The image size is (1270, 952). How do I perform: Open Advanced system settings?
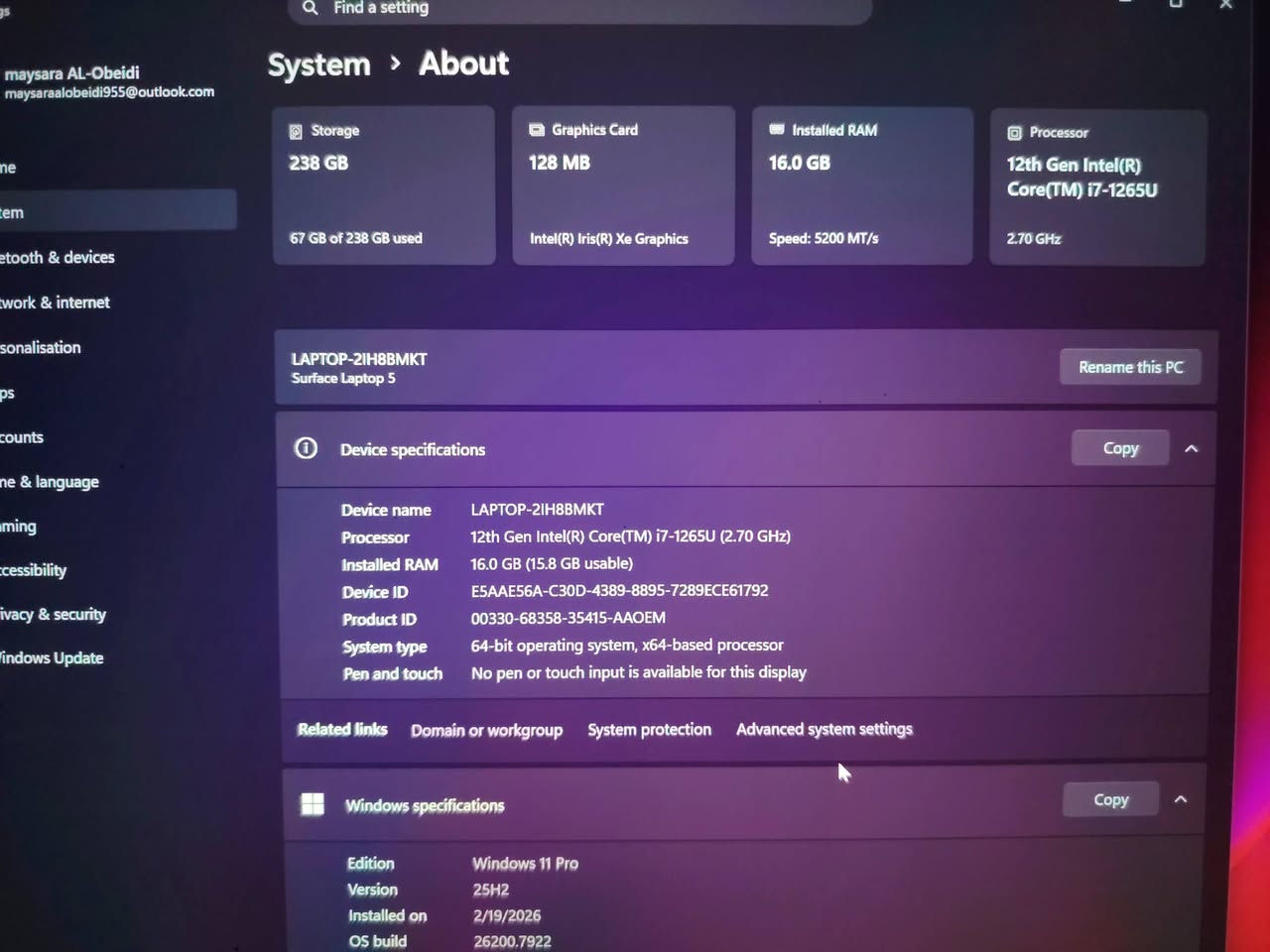tap(825, 729)
